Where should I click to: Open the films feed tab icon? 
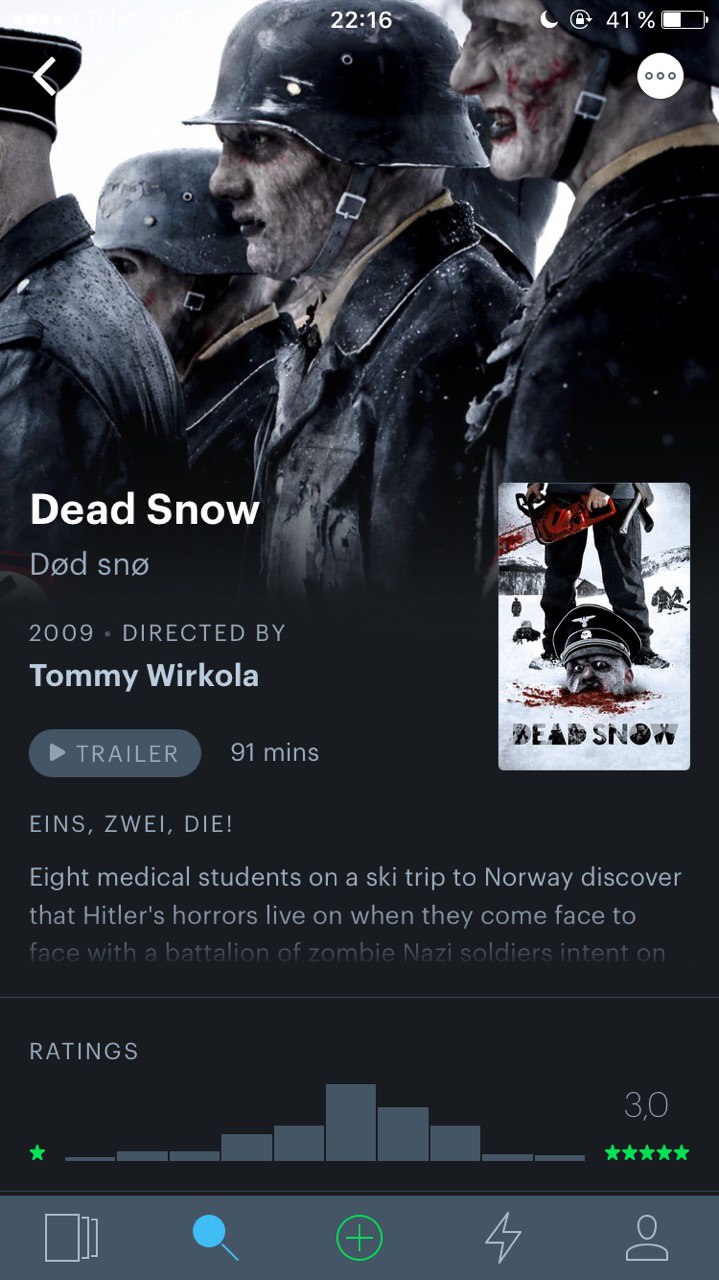[71, 1238]
